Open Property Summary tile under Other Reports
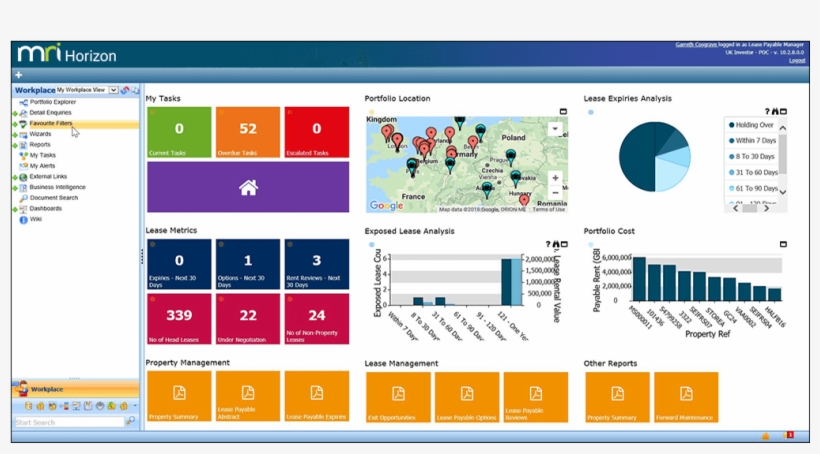 617,397
